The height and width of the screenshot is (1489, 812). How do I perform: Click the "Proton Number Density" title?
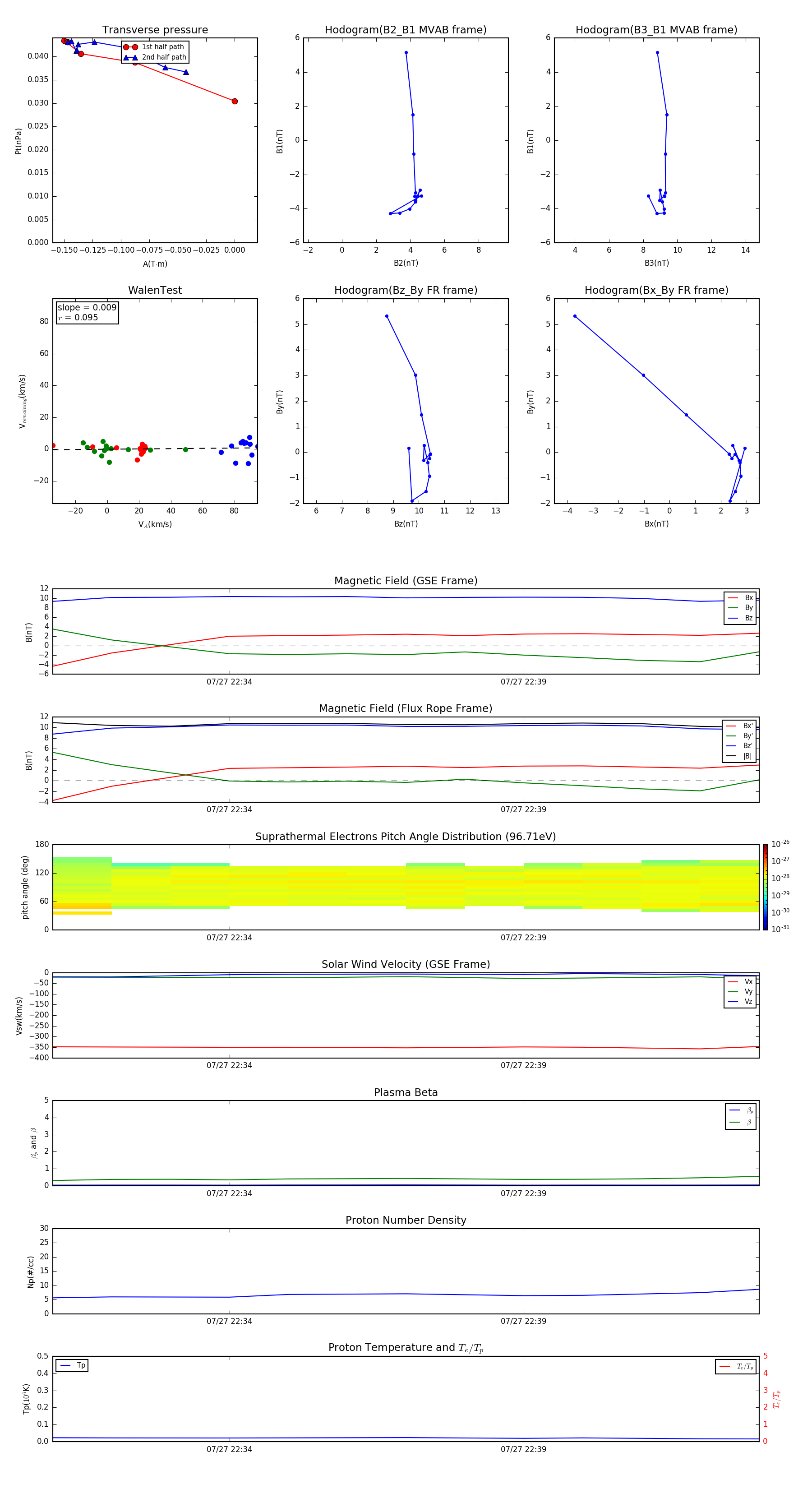(x=406, y=1220)
